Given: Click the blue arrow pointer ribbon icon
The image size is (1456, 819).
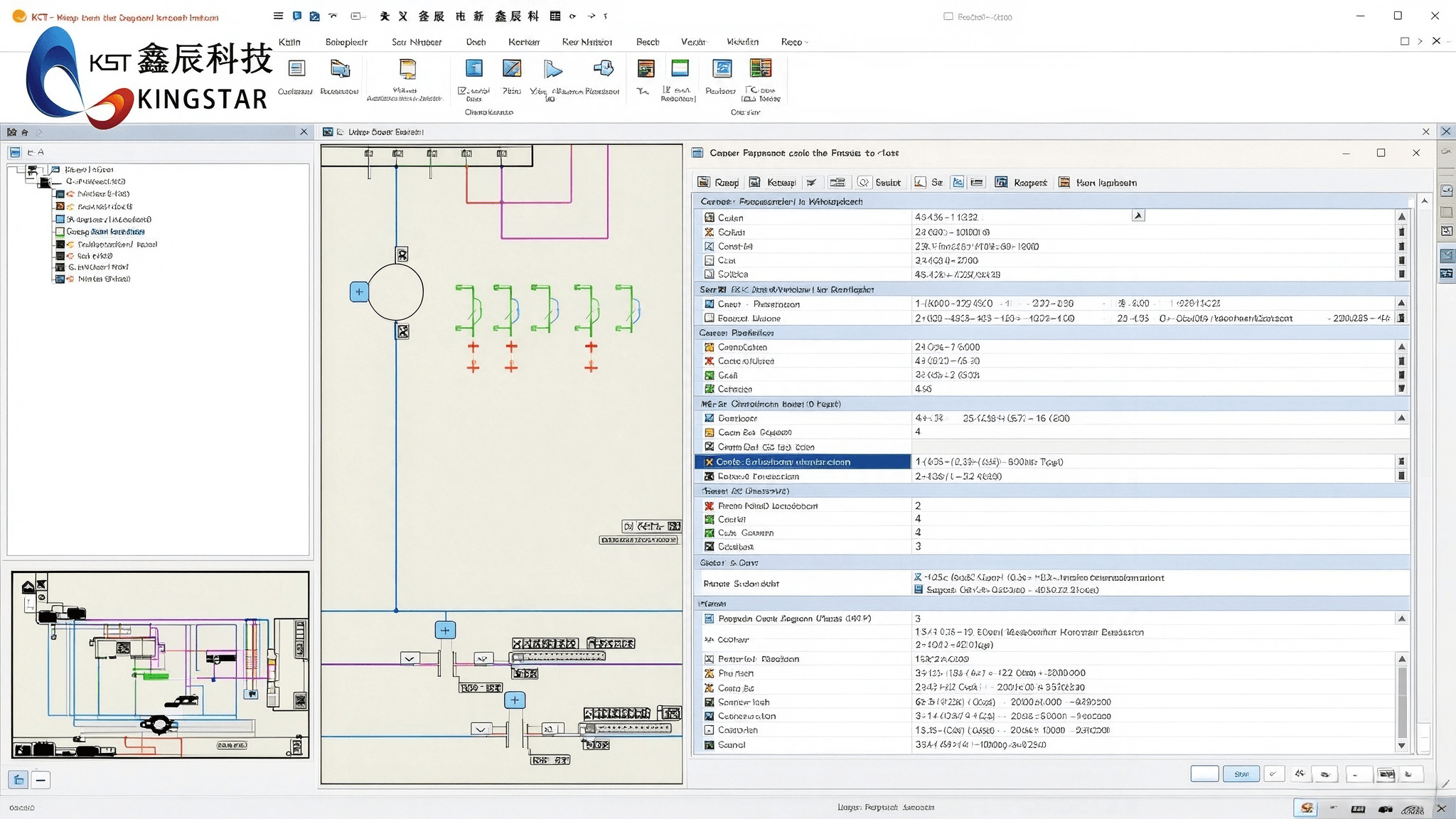Looking at the screenshot, I should (553, 69).
